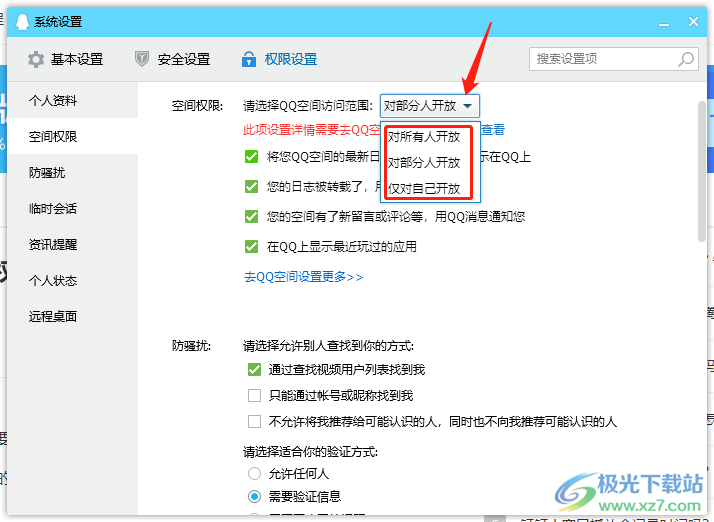Uncheck 通过查找视频用户列表找到我
Screen dimensions: 714x522
coord(254,369)
